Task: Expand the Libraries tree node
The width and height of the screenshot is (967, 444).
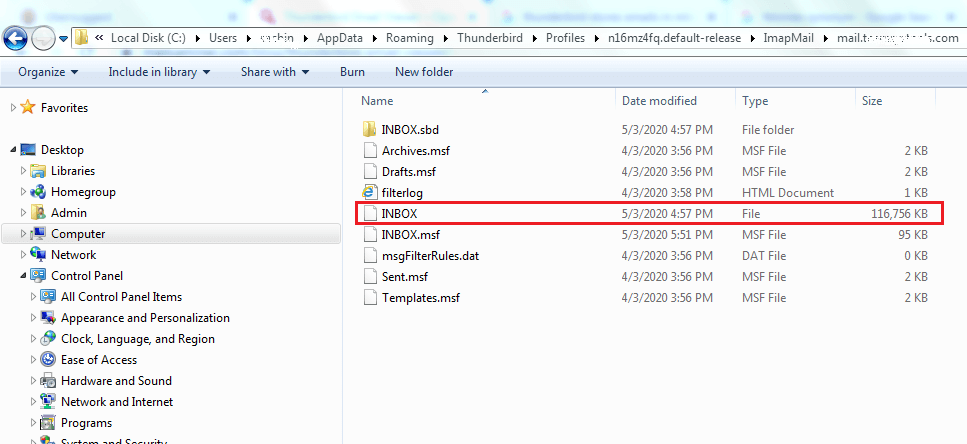Action: click(x=23, y=171)
